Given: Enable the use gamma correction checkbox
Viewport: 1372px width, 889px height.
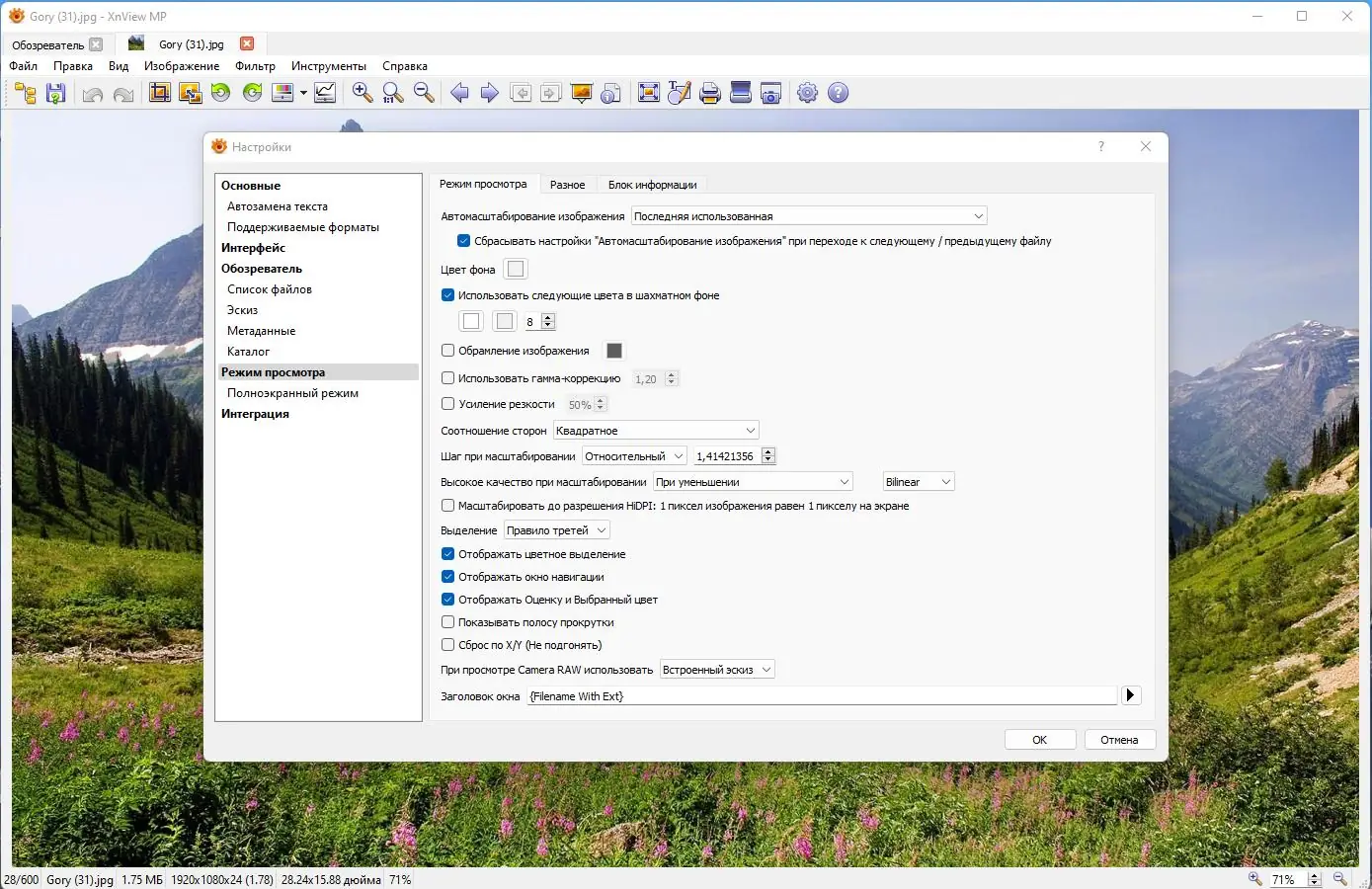Looking at the screenshot, I should (447, 378).
